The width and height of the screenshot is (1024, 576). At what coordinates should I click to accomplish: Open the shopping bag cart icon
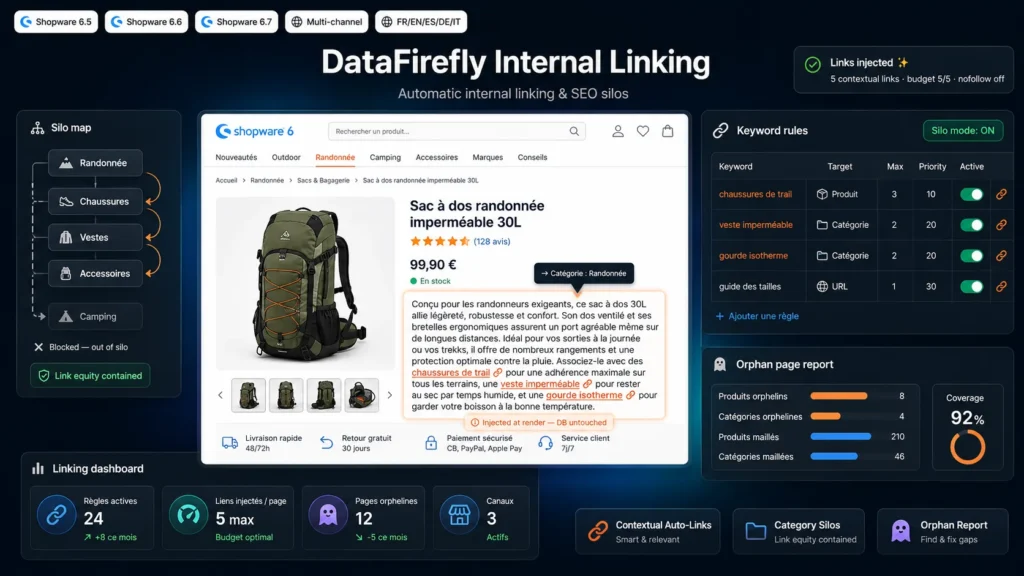coord(667,131)
